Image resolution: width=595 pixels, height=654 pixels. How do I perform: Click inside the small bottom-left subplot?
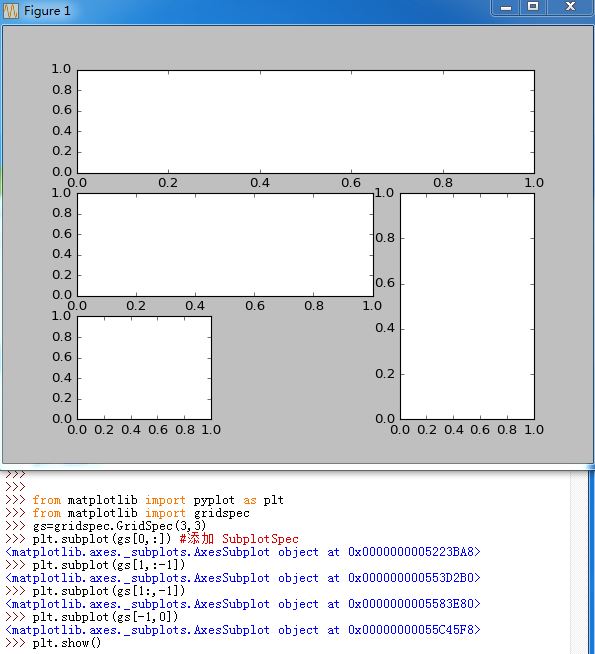coord(144,368)
